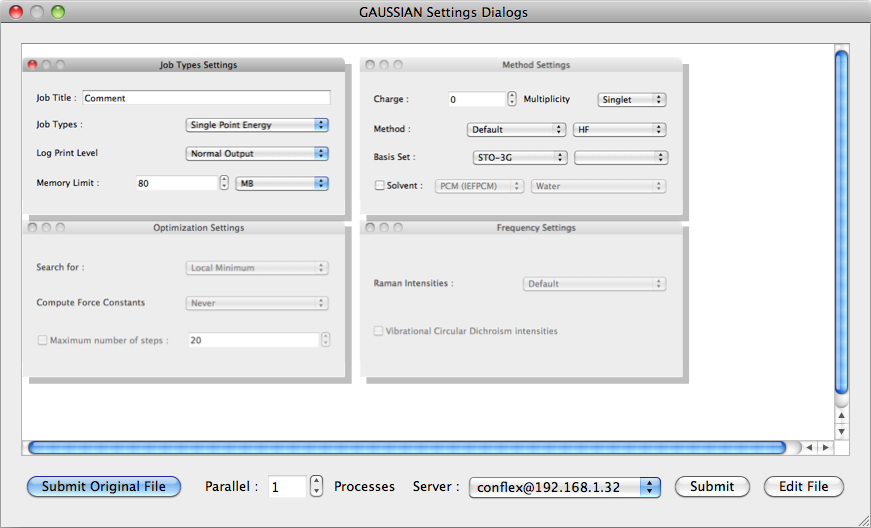The width and height of the screenshot is (871, 528).
Task: Toggle Vibrational Circular Dichroism intensities checkbox
Action: click(x=378, y=331)
